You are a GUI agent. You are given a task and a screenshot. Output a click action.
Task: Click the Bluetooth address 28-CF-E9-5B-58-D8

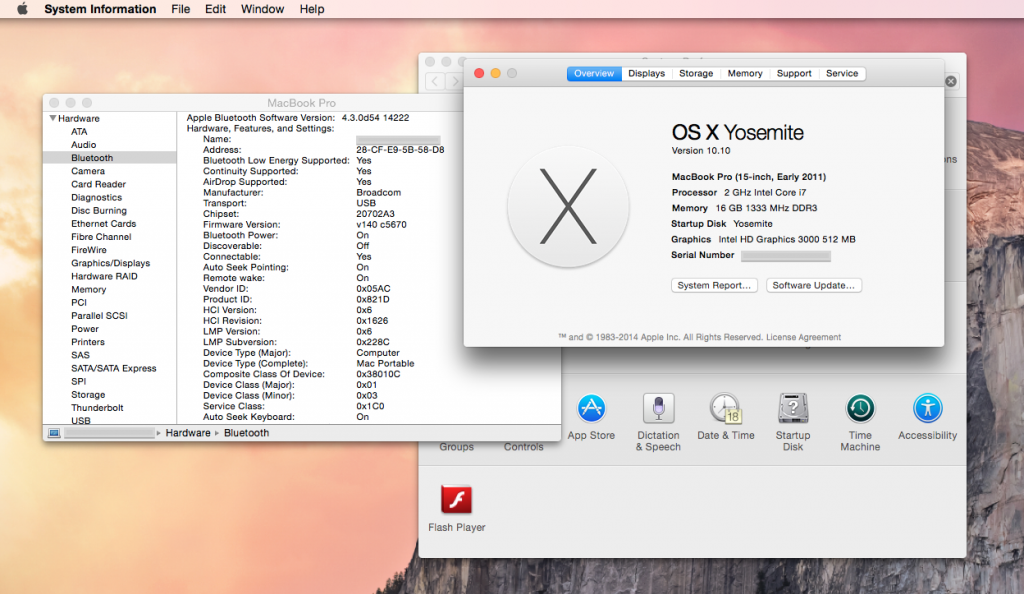(x=400, y=149)
